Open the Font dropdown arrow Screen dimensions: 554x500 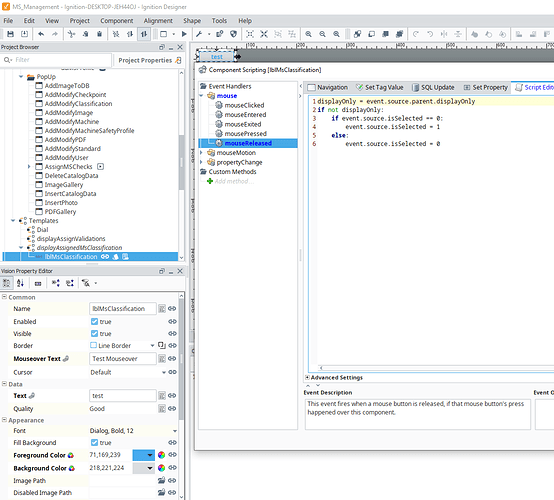point(175,431)
